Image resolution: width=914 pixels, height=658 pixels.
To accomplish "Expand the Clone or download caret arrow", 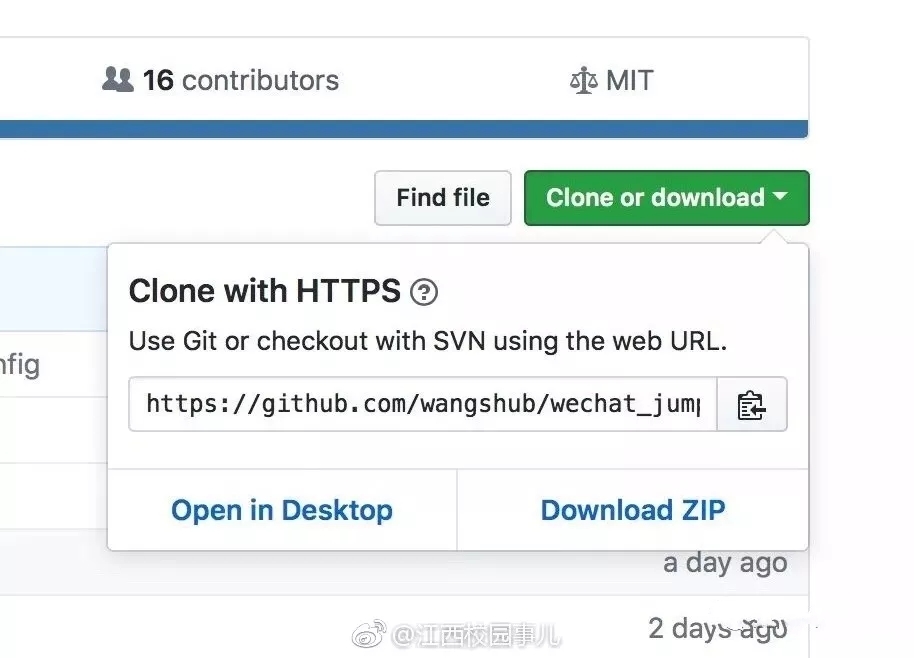I will pyautogui.click(x=780, y=196).
